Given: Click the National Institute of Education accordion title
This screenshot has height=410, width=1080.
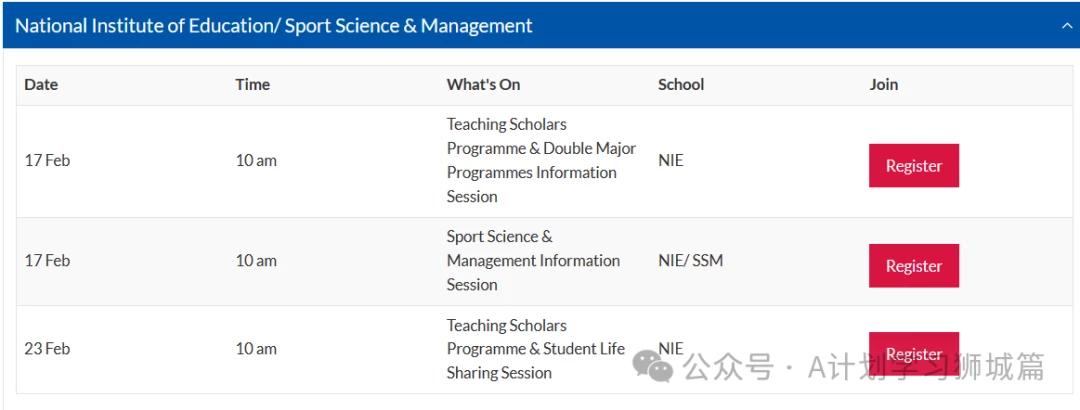Looking at the screenshot, I should 273,25.
